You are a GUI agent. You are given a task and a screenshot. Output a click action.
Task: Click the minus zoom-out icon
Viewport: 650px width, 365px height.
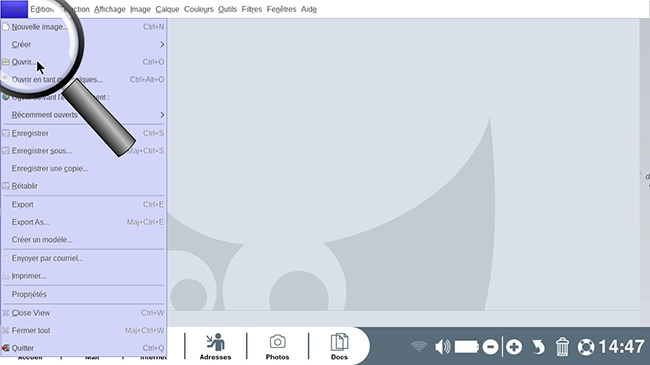490,347
